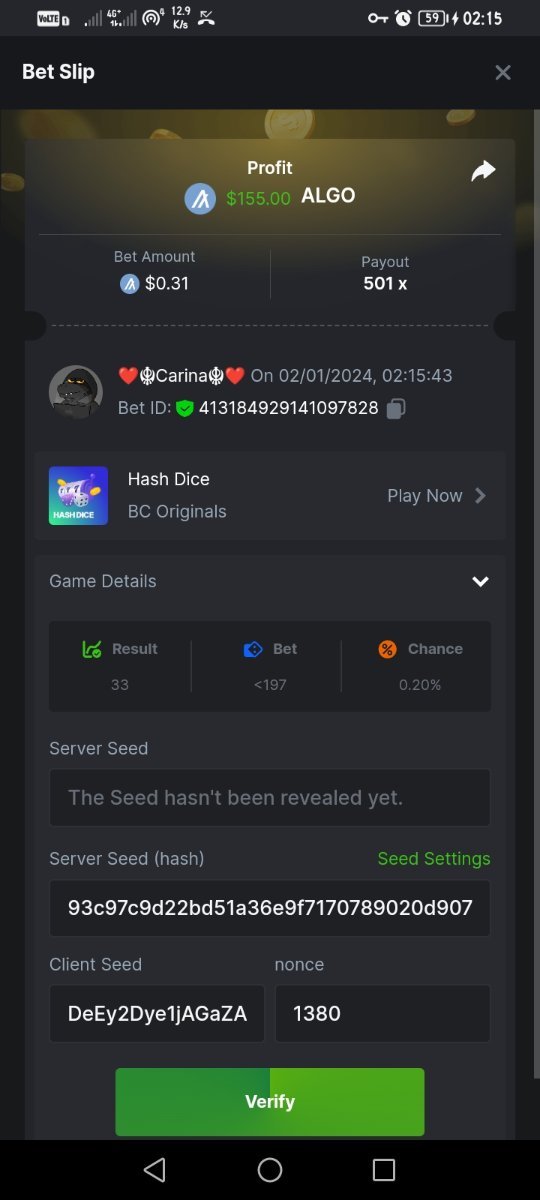Close the Bet Slip panel
The height and width of the screenshot is (1200, 540).
pyautogui.click(x=503, y=72)
